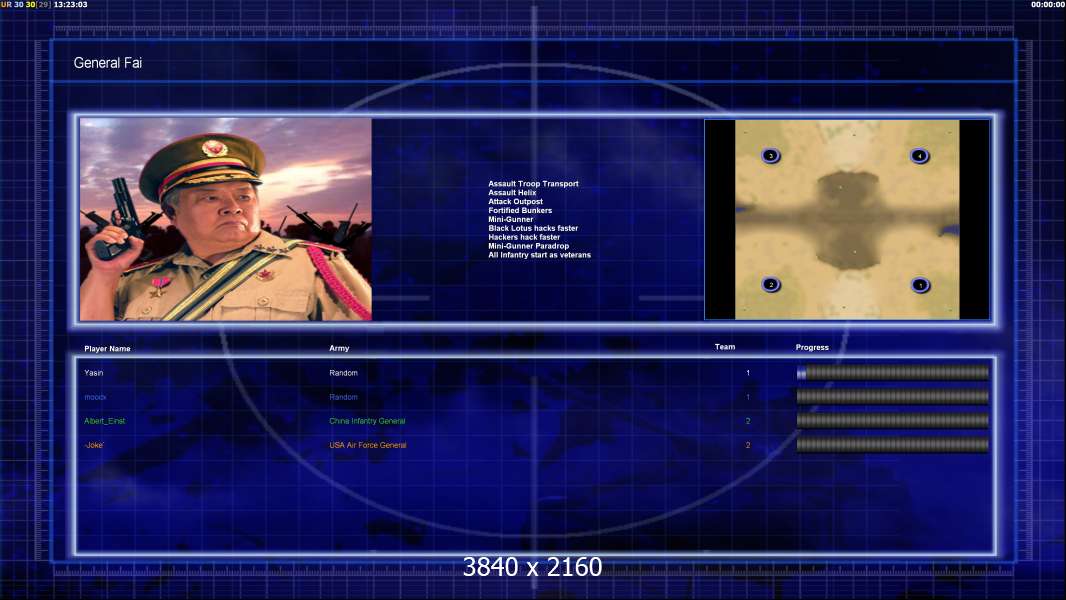Click start position marker 4 on the map
The width and height of the screenshot is (1066, 600).
click(x=919, y=156)
